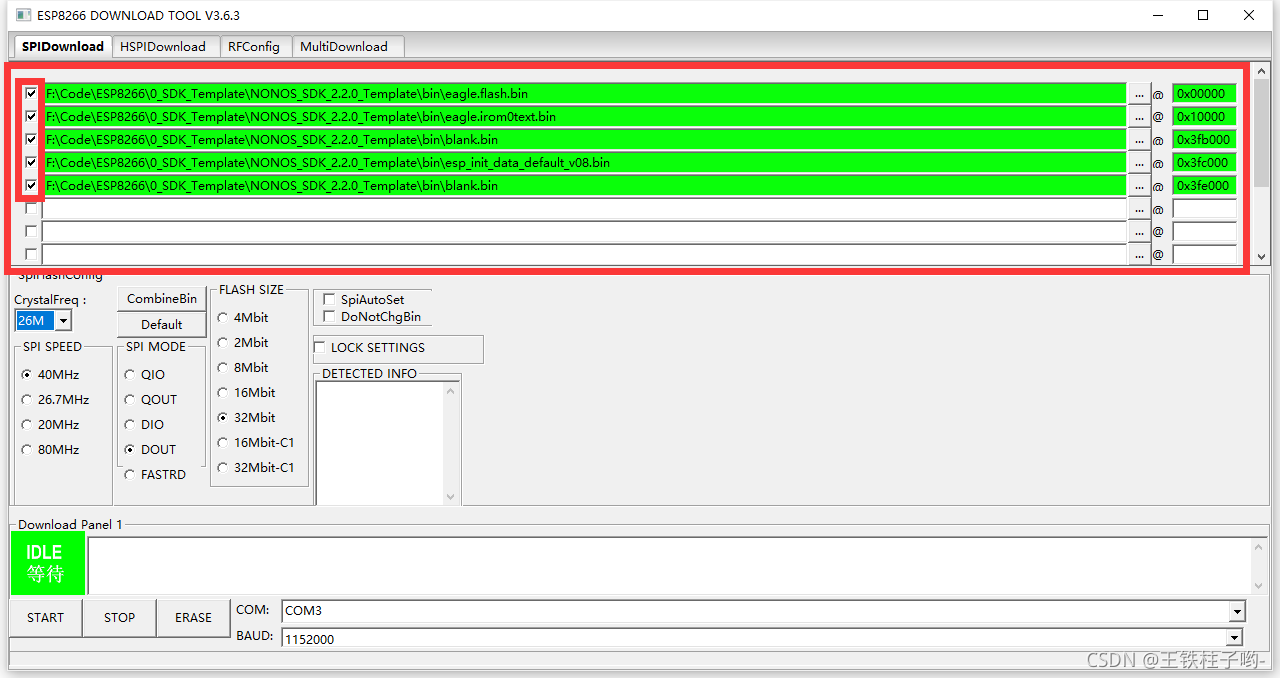Screen dimensions: 1280x678
Task: Expand the BAUD rate dropdown showing 1152000
Action: point(1235,638)
